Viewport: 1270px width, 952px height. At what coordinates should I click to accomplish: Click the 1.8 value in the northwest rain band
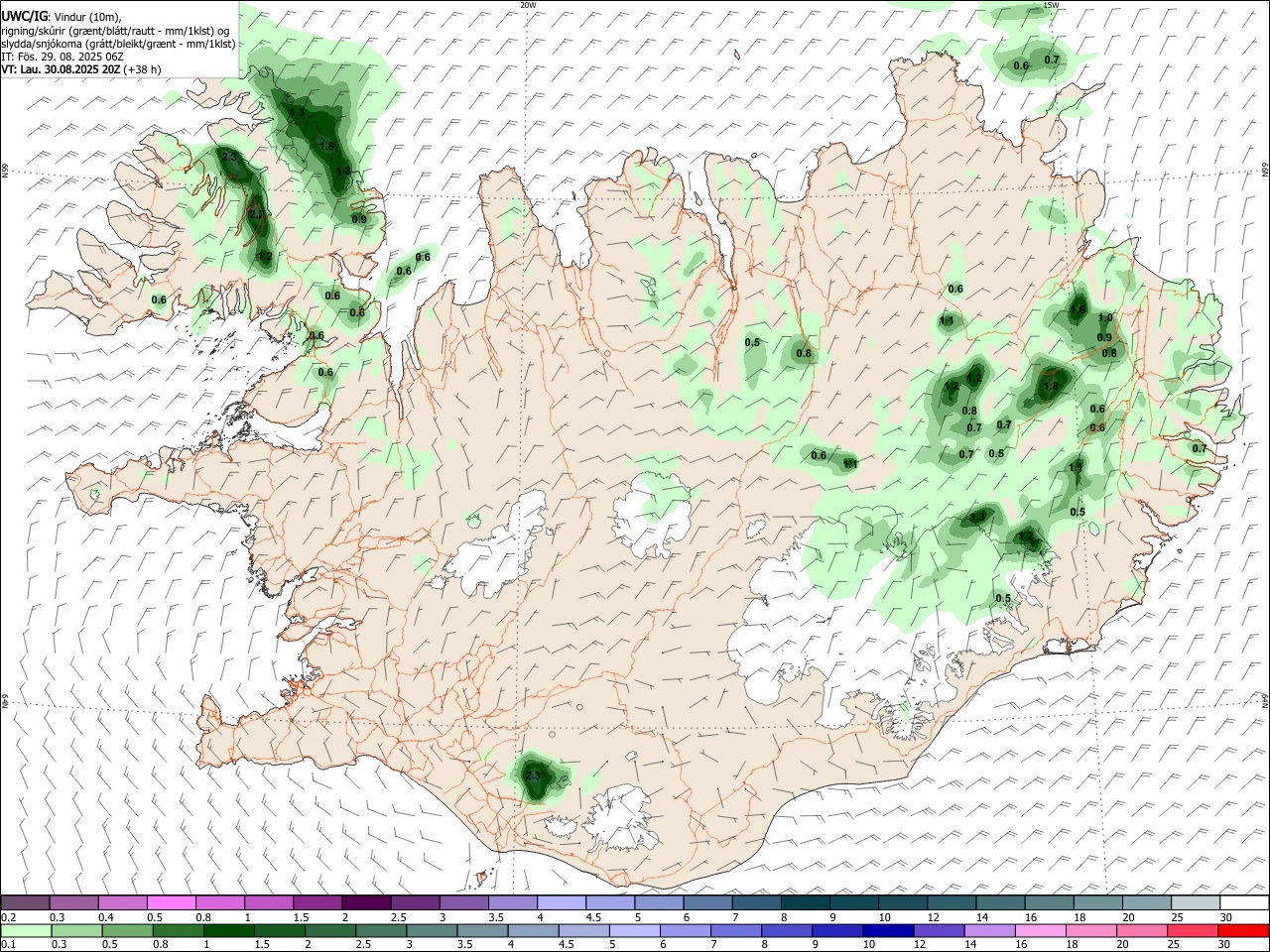coord(326,146)
